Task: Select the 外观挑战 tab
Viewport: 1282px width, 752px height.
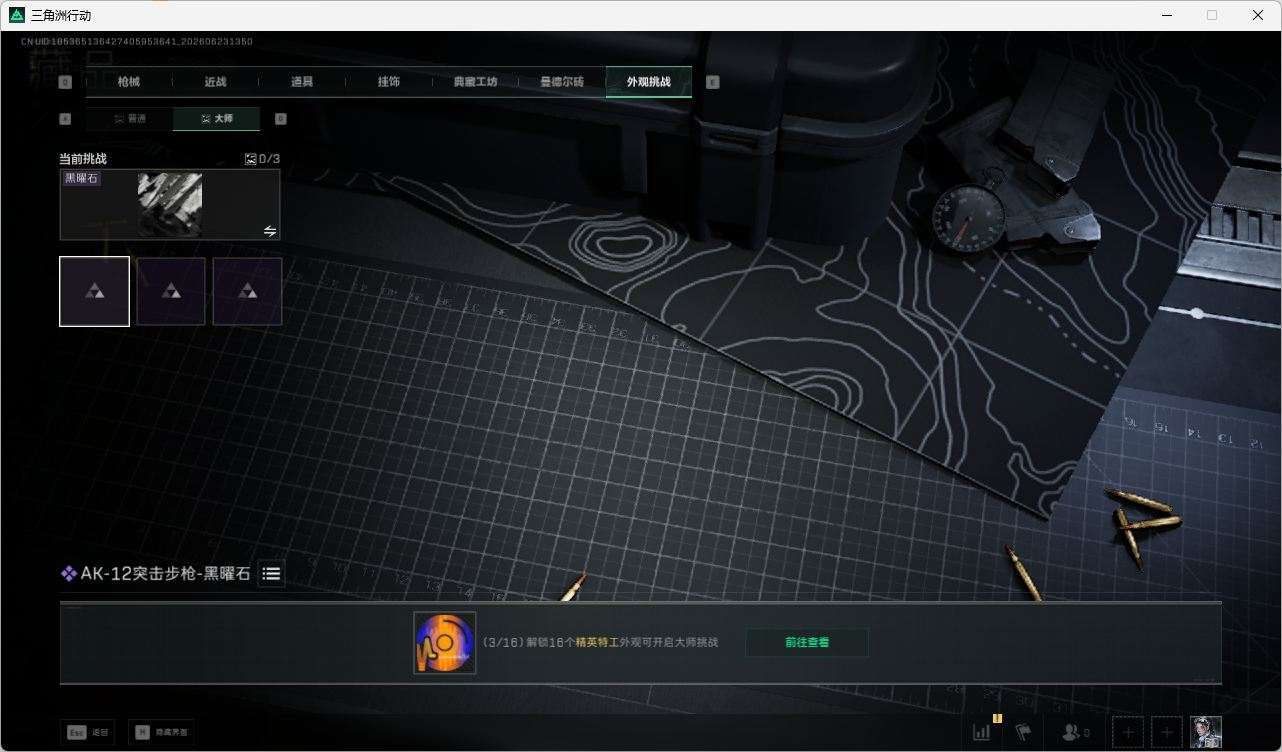Action: coord(649,82)
